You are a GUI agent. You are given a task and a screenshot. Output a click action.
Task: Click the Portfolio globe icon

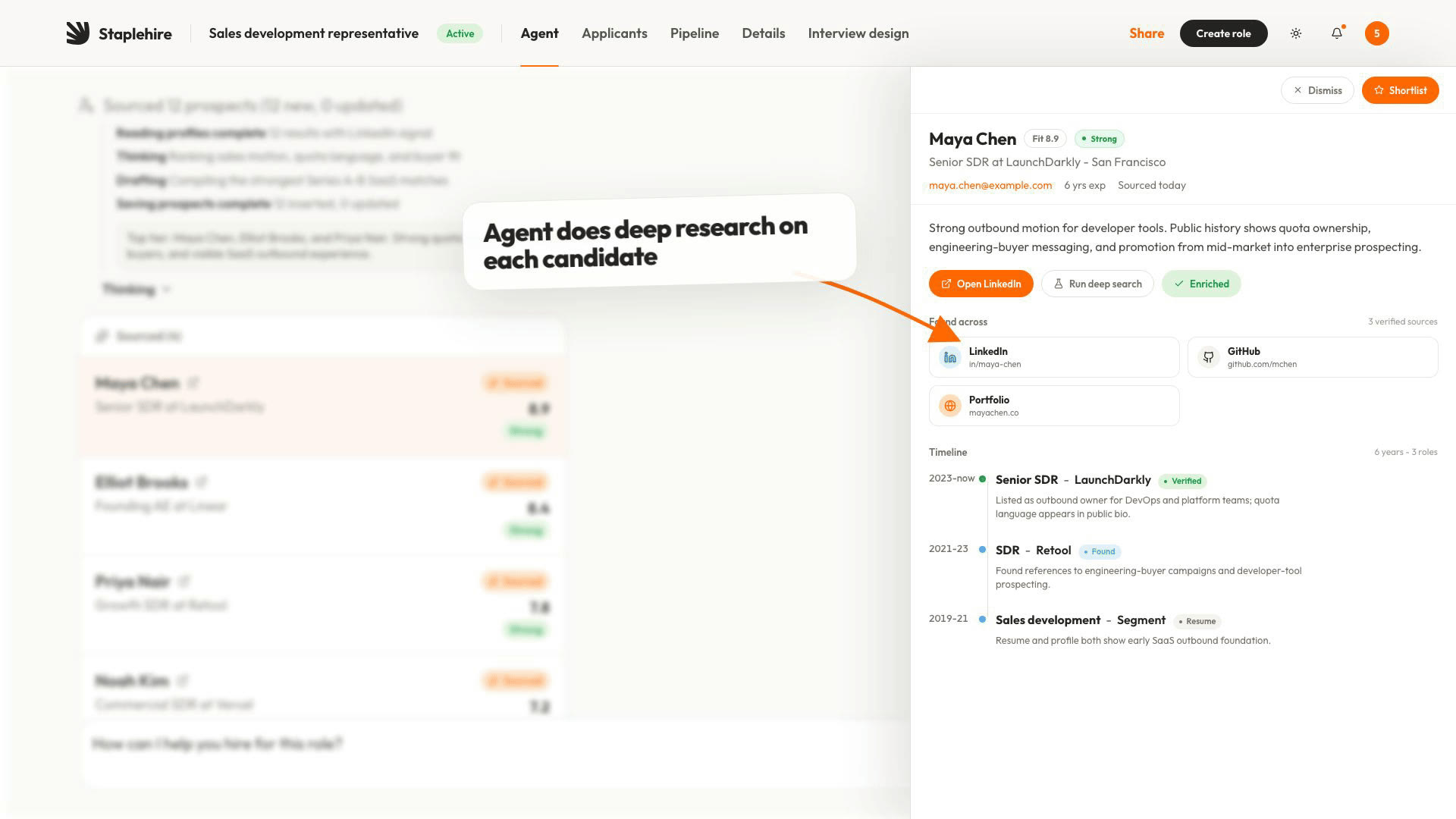[x=950, y=406]
